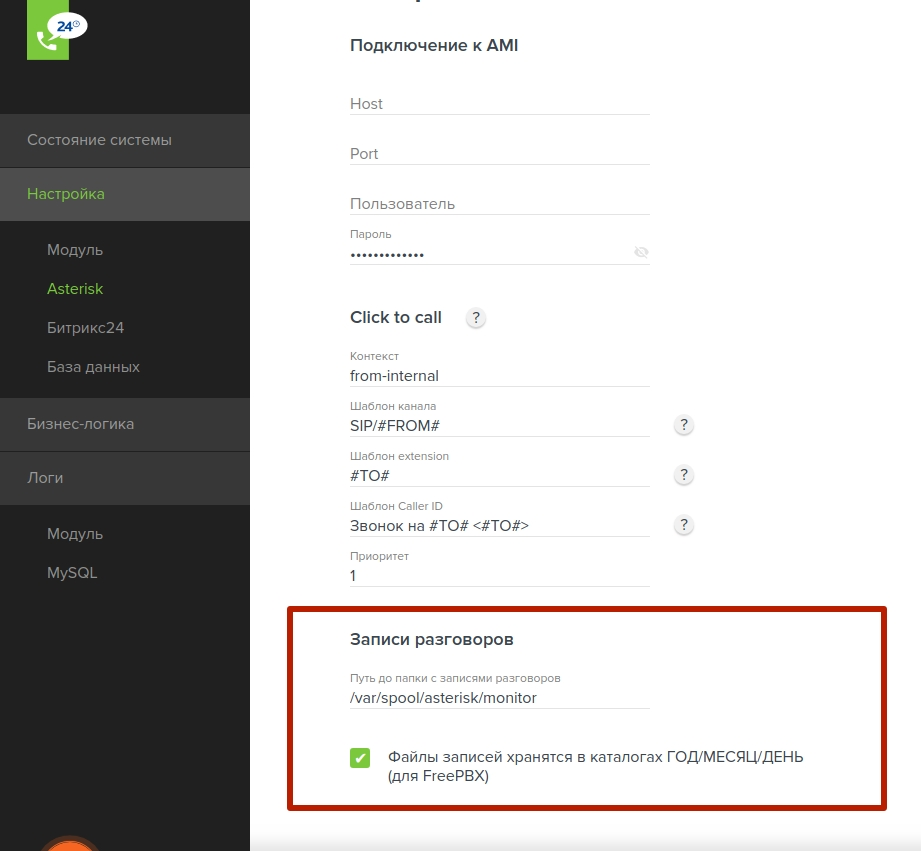921x851 pixels.
Task: Collapse the Логи menu section
Action: 124,478
